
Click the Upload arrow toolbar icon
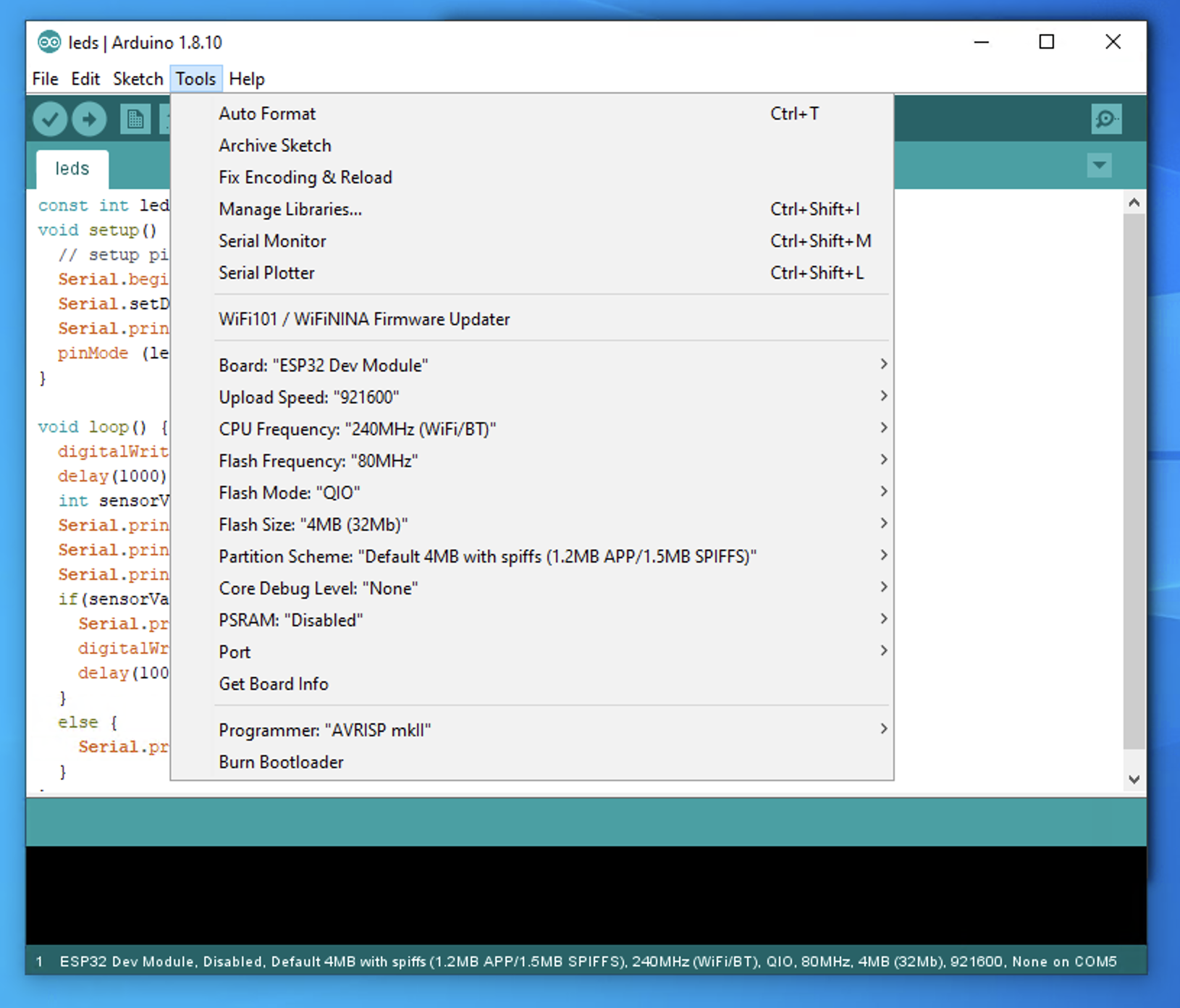click(x=89, y=119)
